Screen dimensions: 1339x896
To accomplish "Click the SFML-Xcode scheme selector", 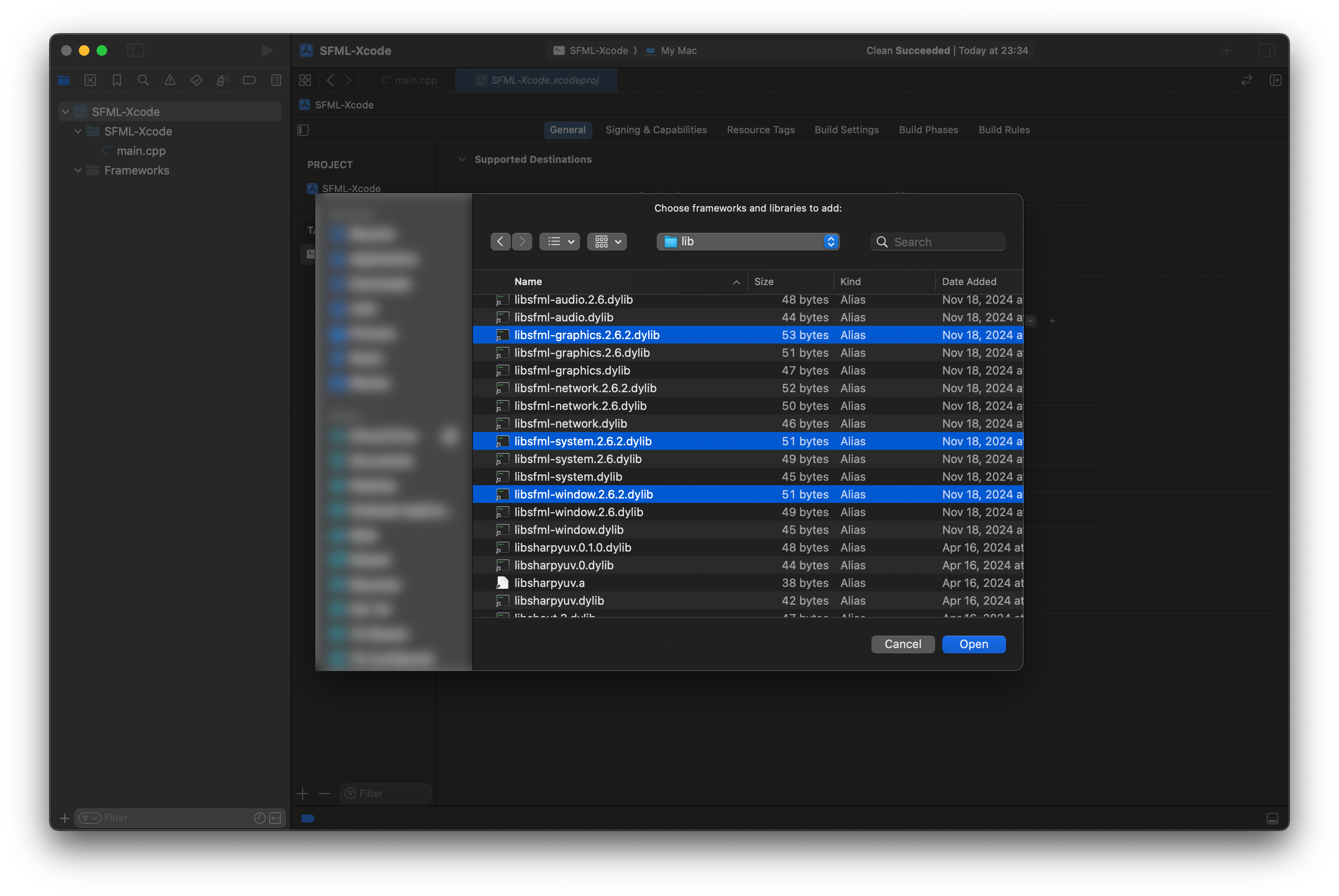I will (x=591, y=50).
